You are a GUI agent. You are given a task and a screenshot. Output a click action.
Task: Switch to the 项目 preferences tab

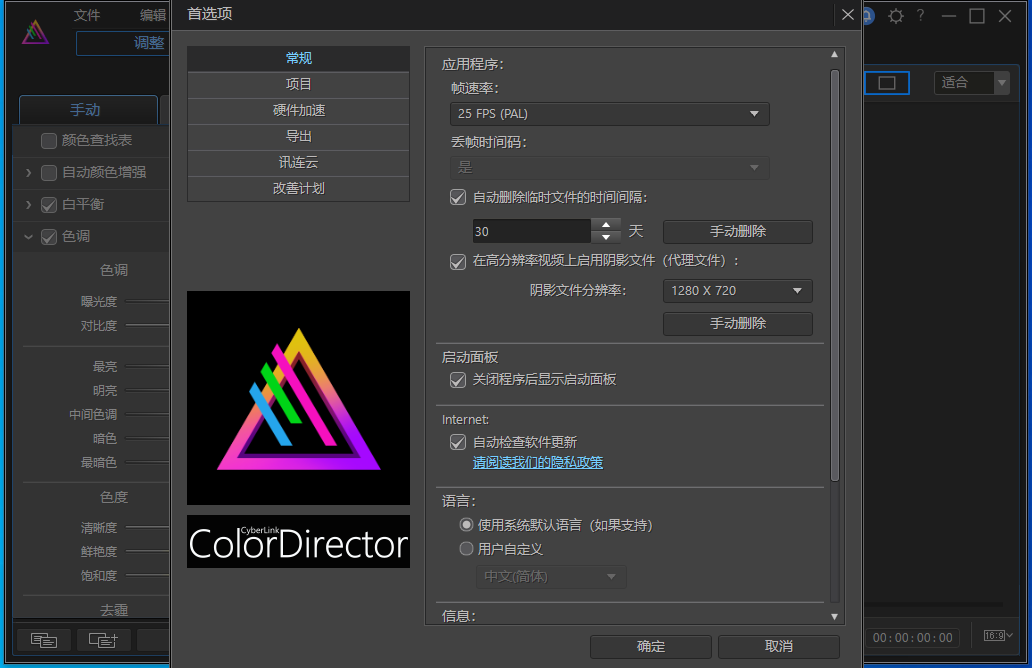[298, 84]
